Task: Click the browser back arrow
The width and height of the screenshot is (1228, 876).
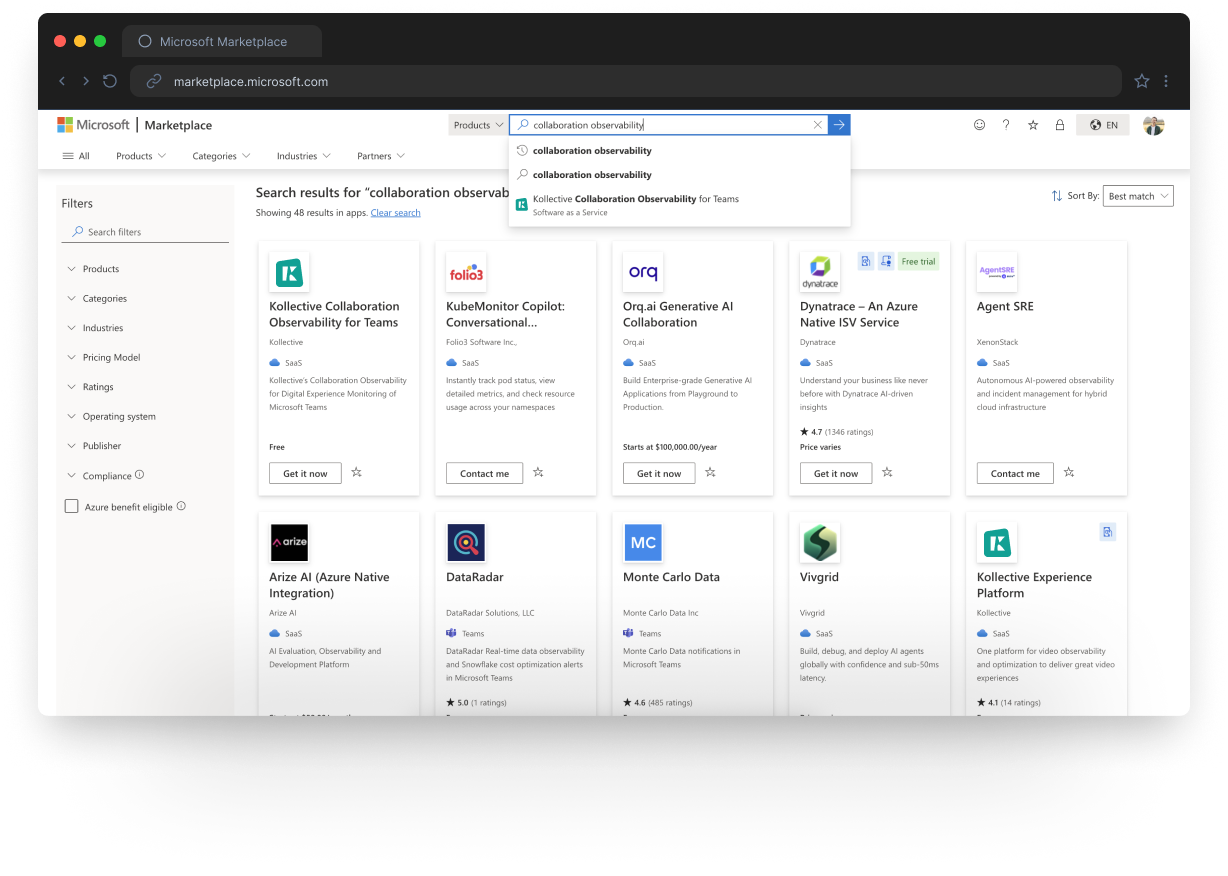Action: (x=62, y=81)
